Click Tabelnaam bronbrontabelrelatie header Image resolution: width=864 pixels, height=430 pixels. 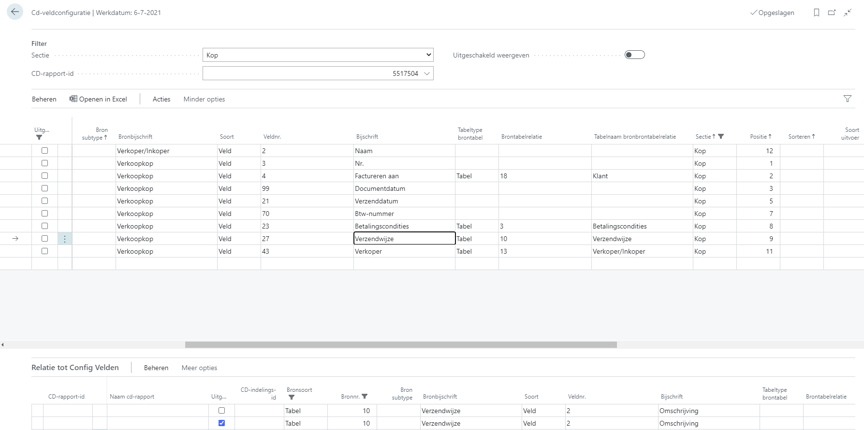coord(635,137)
